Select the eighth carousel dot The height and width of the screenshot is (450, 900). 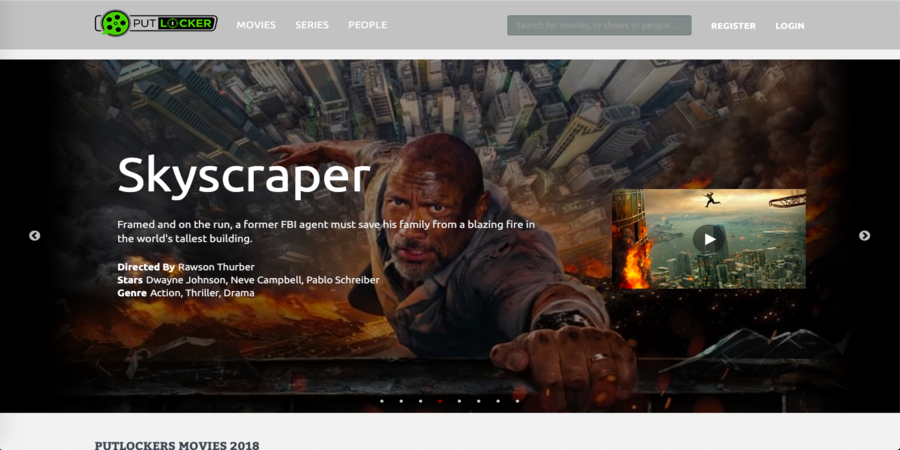(x=517, y=401)
